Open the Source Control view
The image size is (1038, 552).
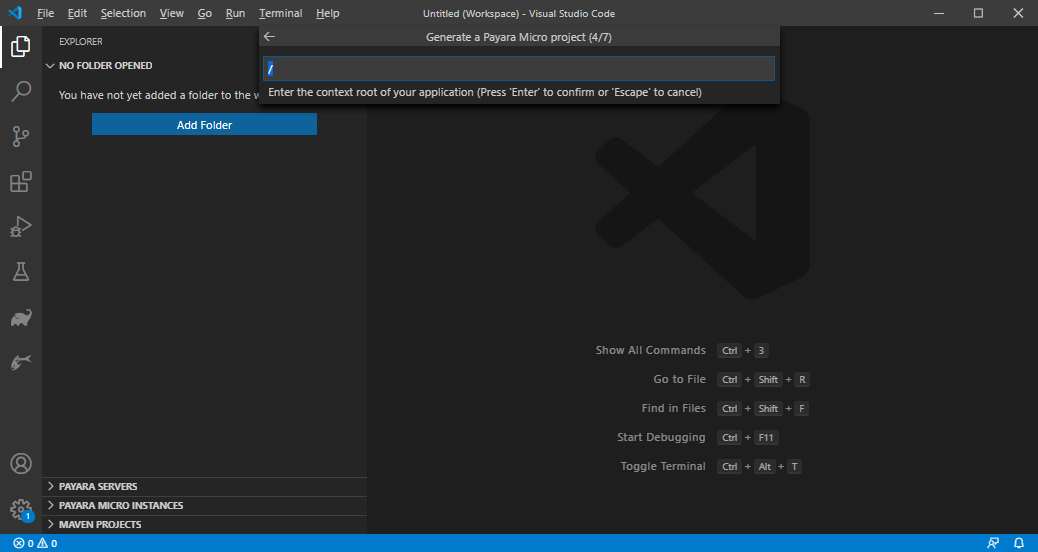point(20,137)
